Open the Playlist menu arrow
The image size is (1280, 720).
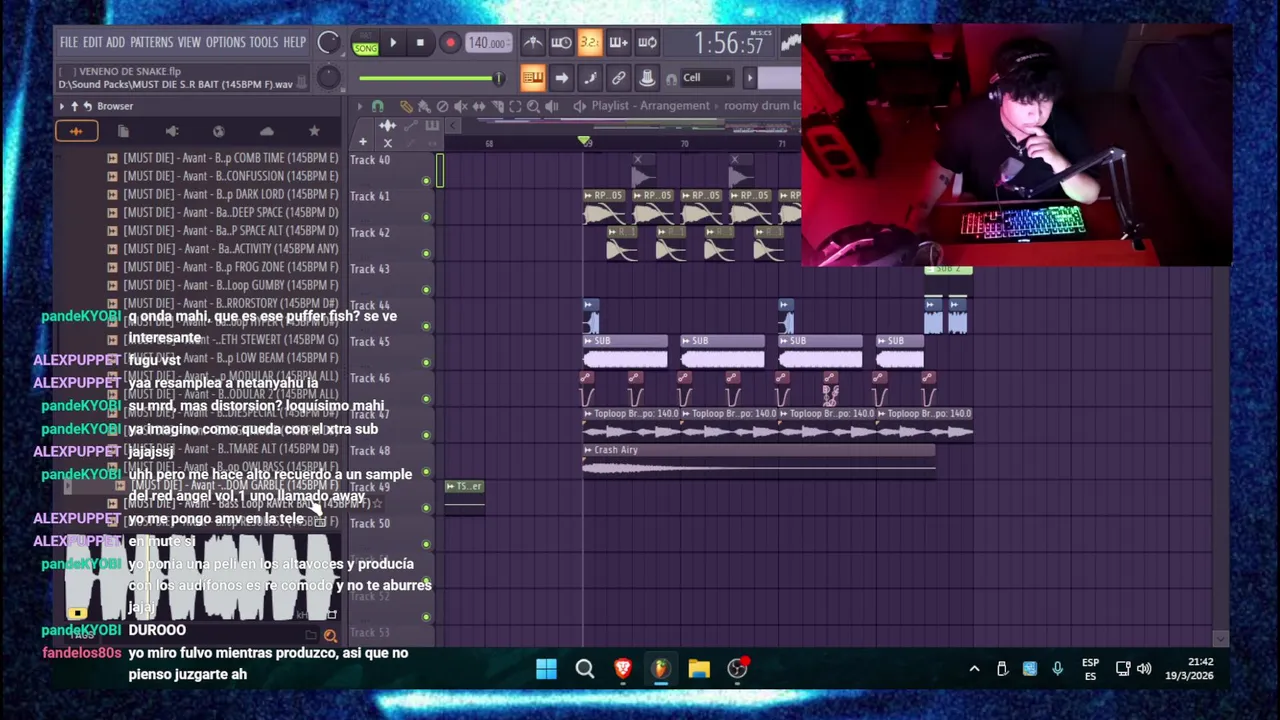[360, 106]
